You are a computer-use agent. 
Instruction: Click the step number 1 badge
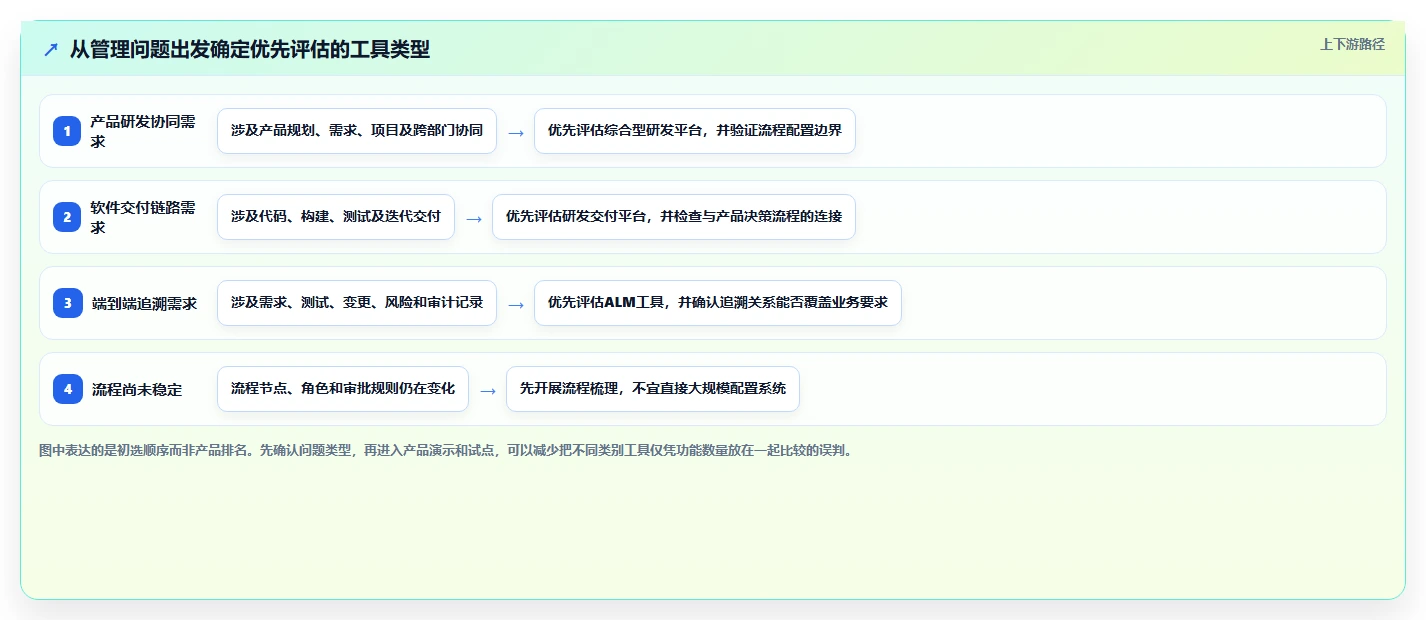point(67,131)
